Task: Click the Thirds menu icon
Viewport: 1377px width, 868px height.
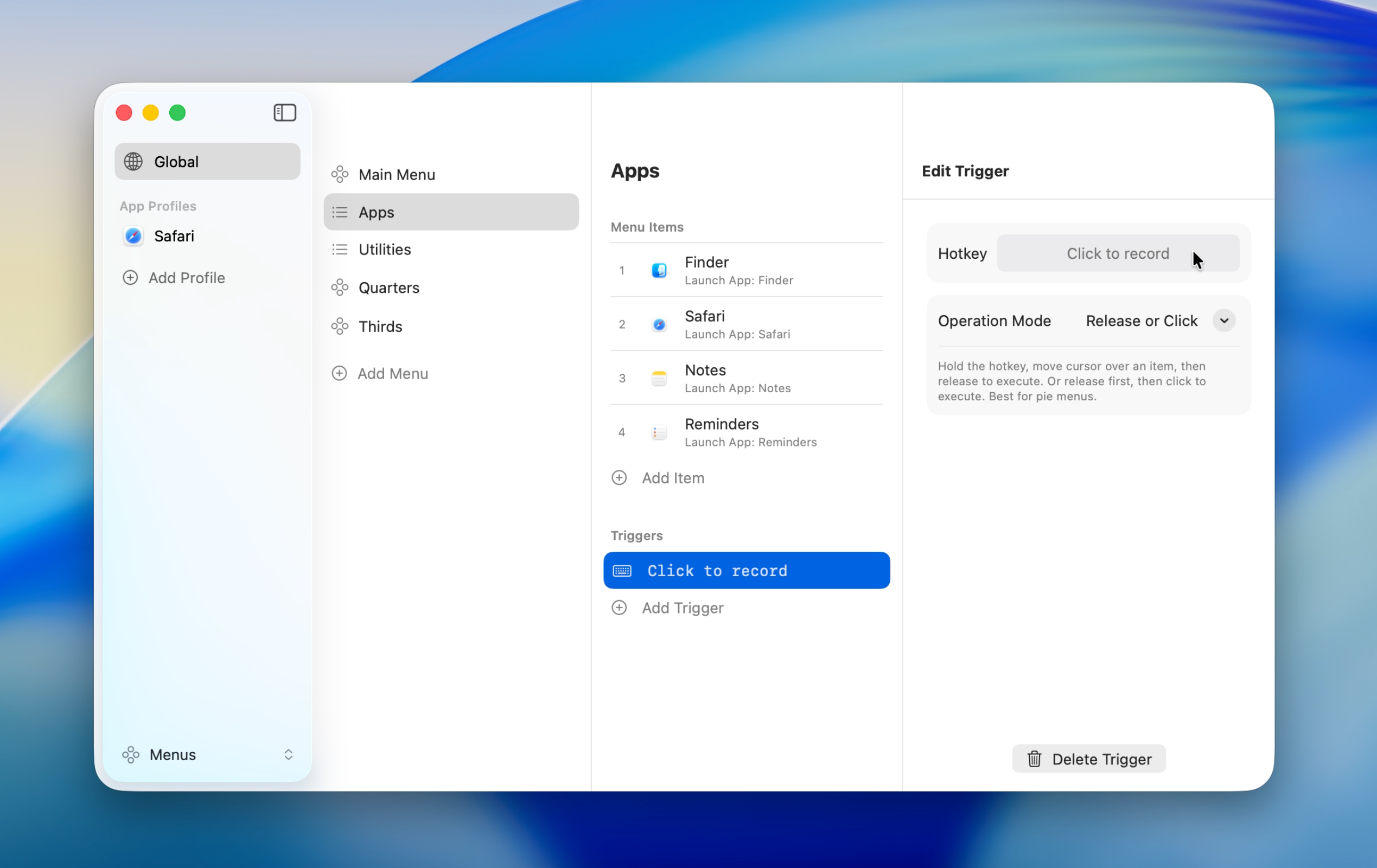Action: (x=340, y=326)
